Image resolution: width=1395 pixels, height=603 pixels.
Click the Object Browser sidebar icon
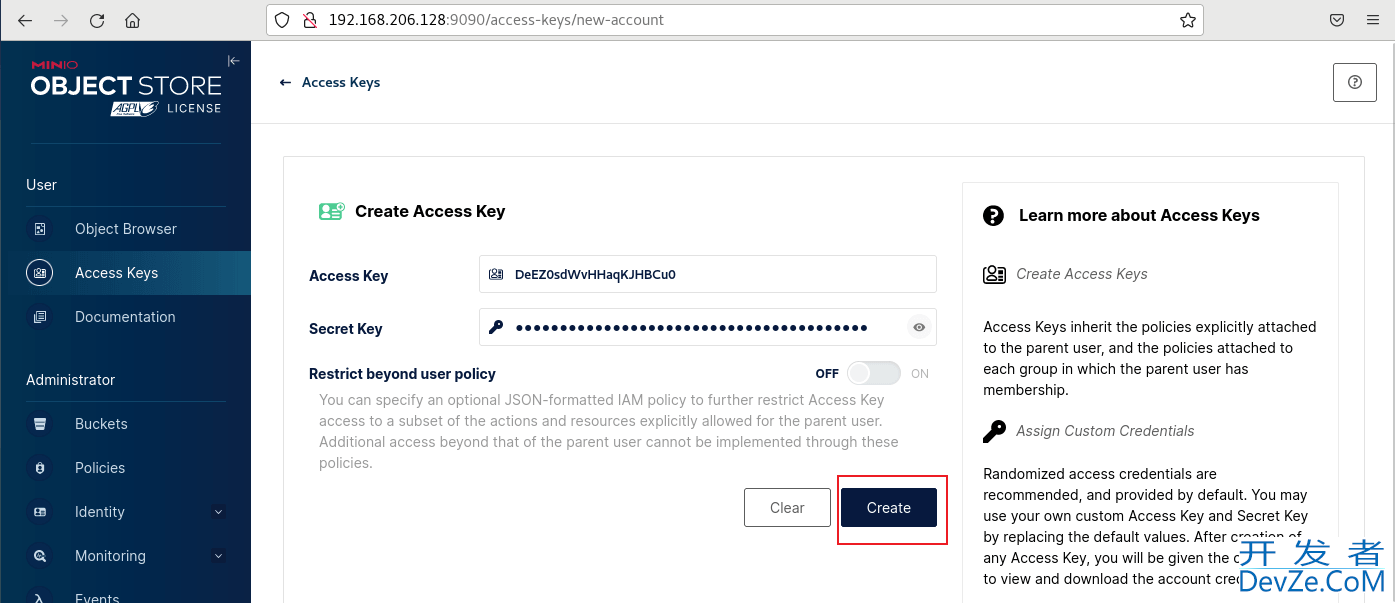pos(40,229)
